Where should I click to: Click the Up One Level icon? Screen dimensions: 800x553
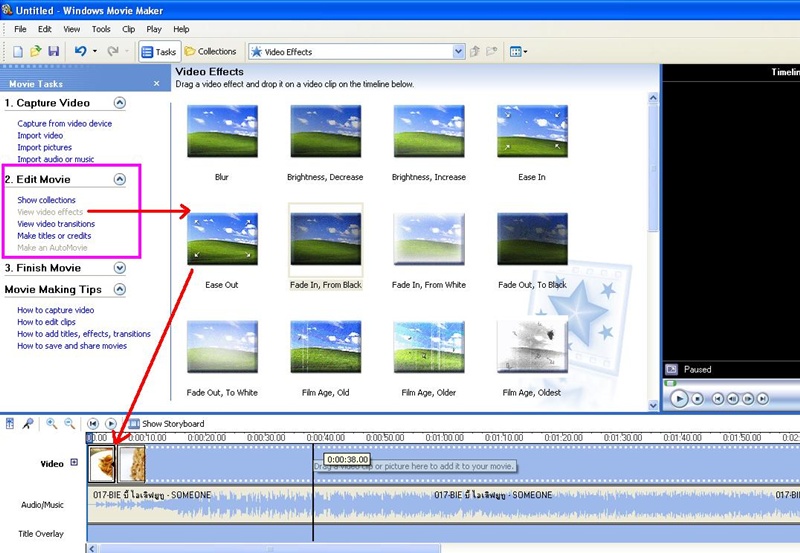[x=474, y=51]
